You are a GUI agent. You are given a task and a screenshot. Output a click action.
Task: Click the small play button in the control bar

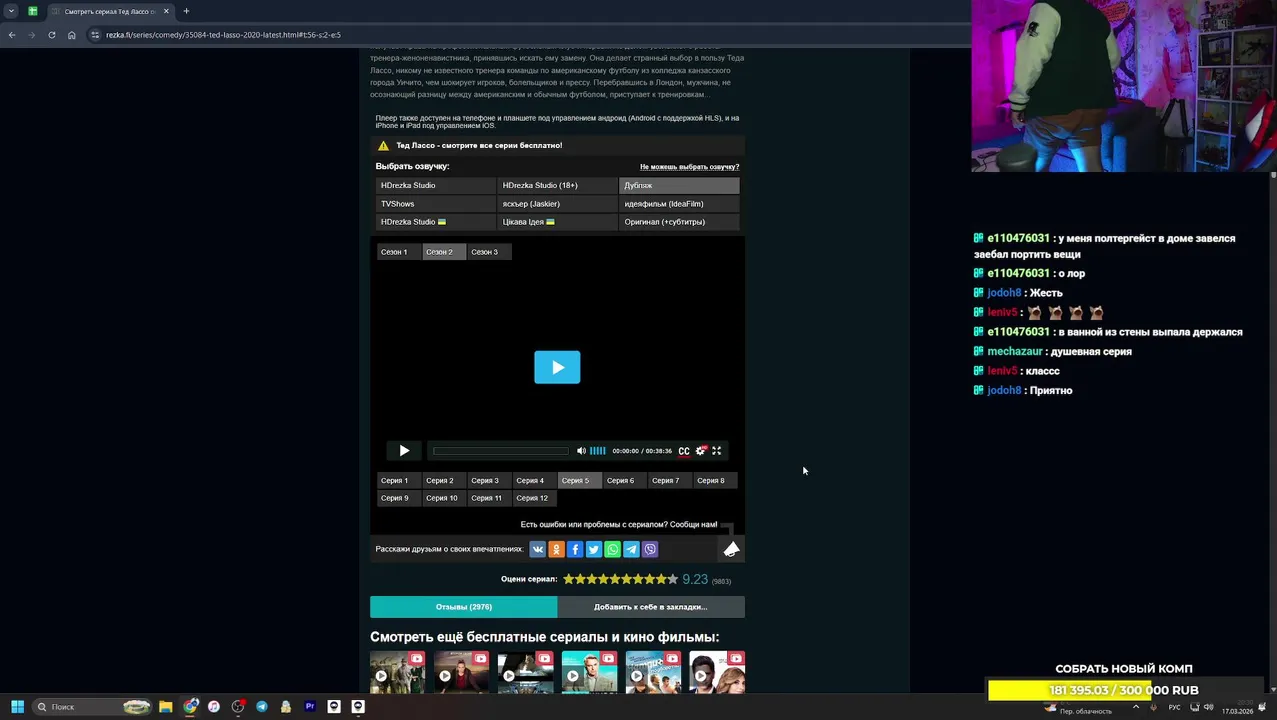point(404,451)
